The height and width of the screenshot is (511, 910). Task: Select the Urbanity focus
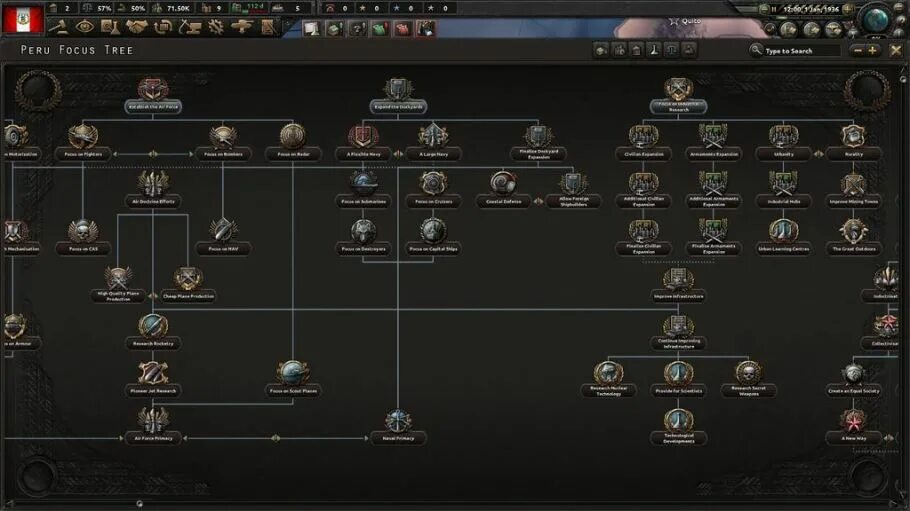[783, 142]
